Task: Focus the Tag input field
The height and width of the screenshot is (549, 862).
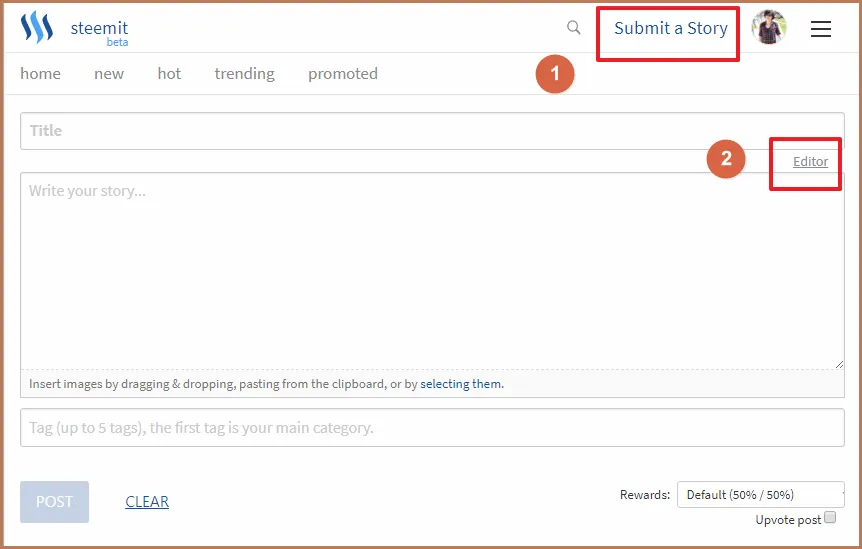Action: tap(432, 428)
